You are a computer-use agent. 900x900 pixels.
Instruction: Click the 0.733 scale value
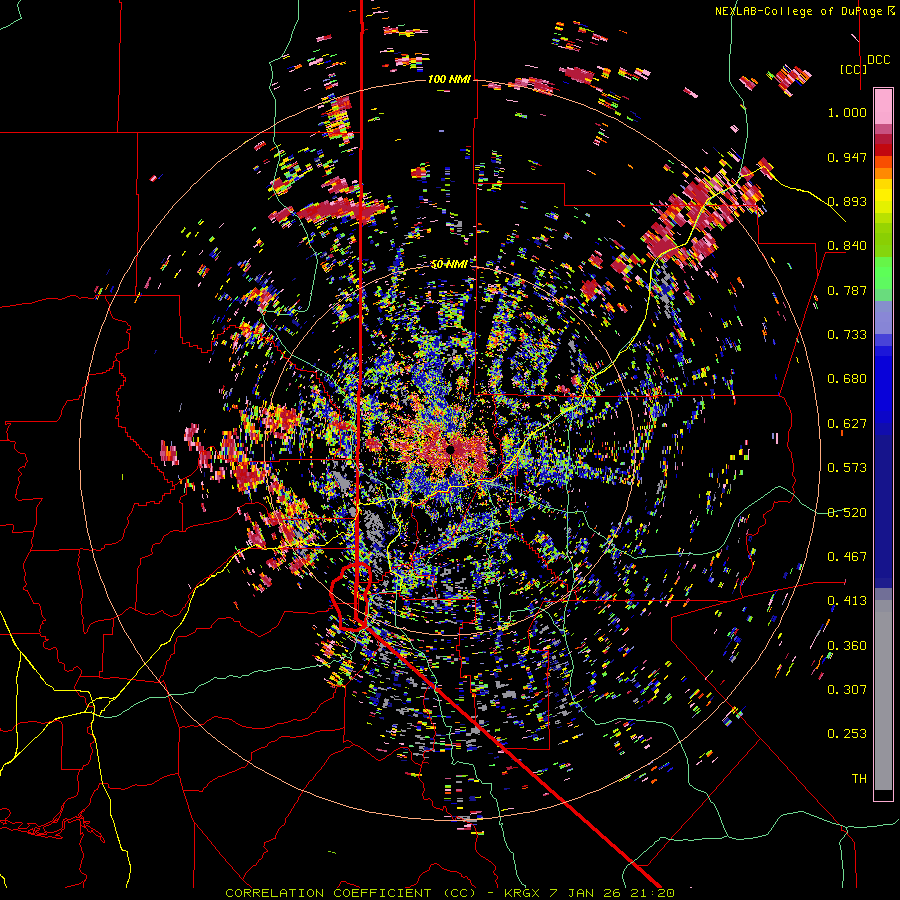(847, 335)
